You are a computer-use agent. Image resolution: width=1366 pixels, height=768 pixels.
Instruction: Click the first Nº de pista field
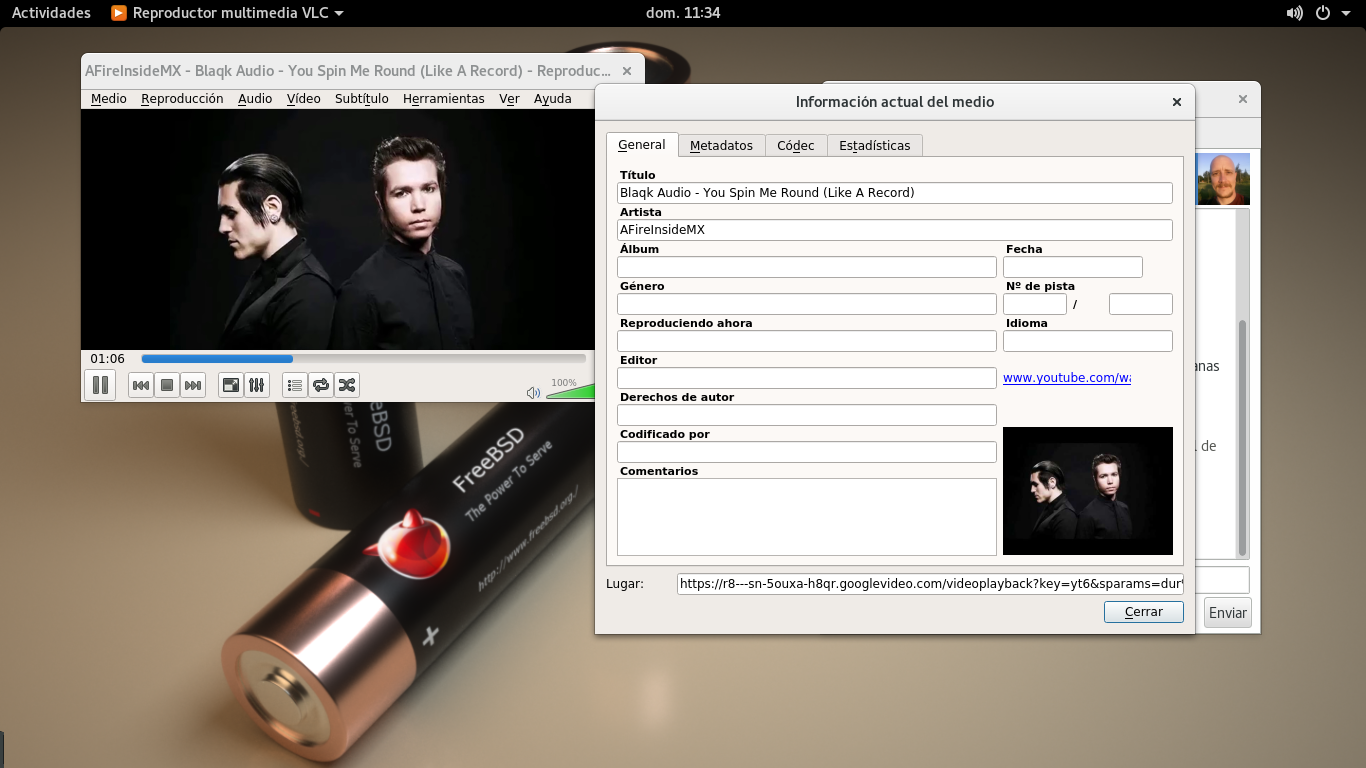coord(1035,304)
